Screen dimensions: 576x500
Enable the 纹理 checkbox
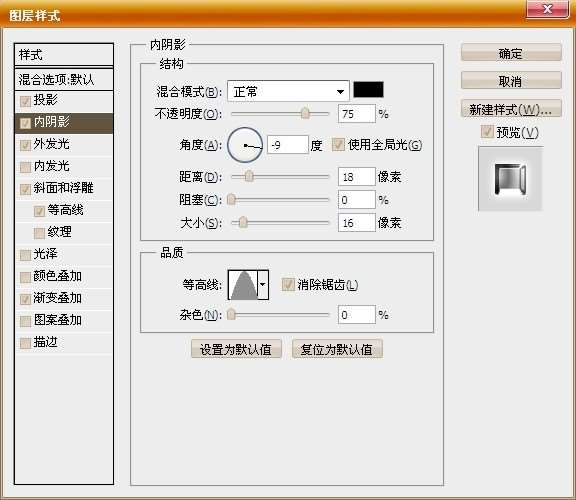point(39,233)
